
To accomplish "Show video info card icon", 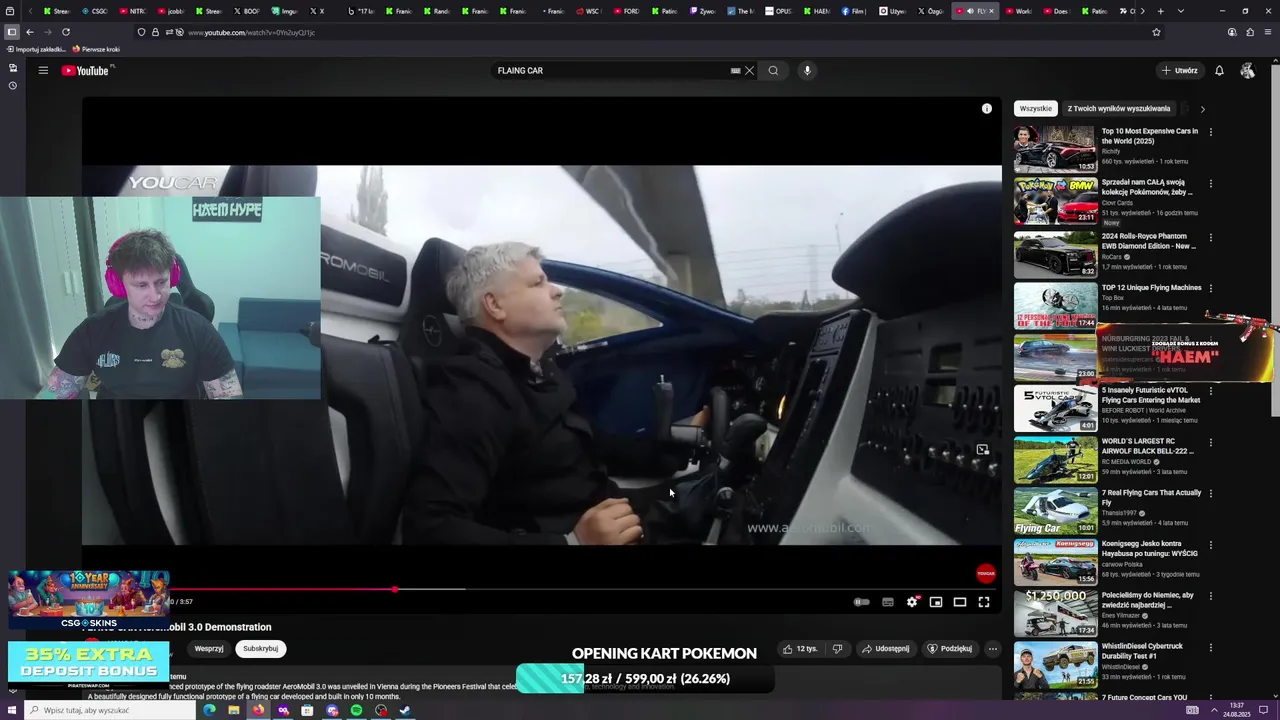I will click(987, 108).
